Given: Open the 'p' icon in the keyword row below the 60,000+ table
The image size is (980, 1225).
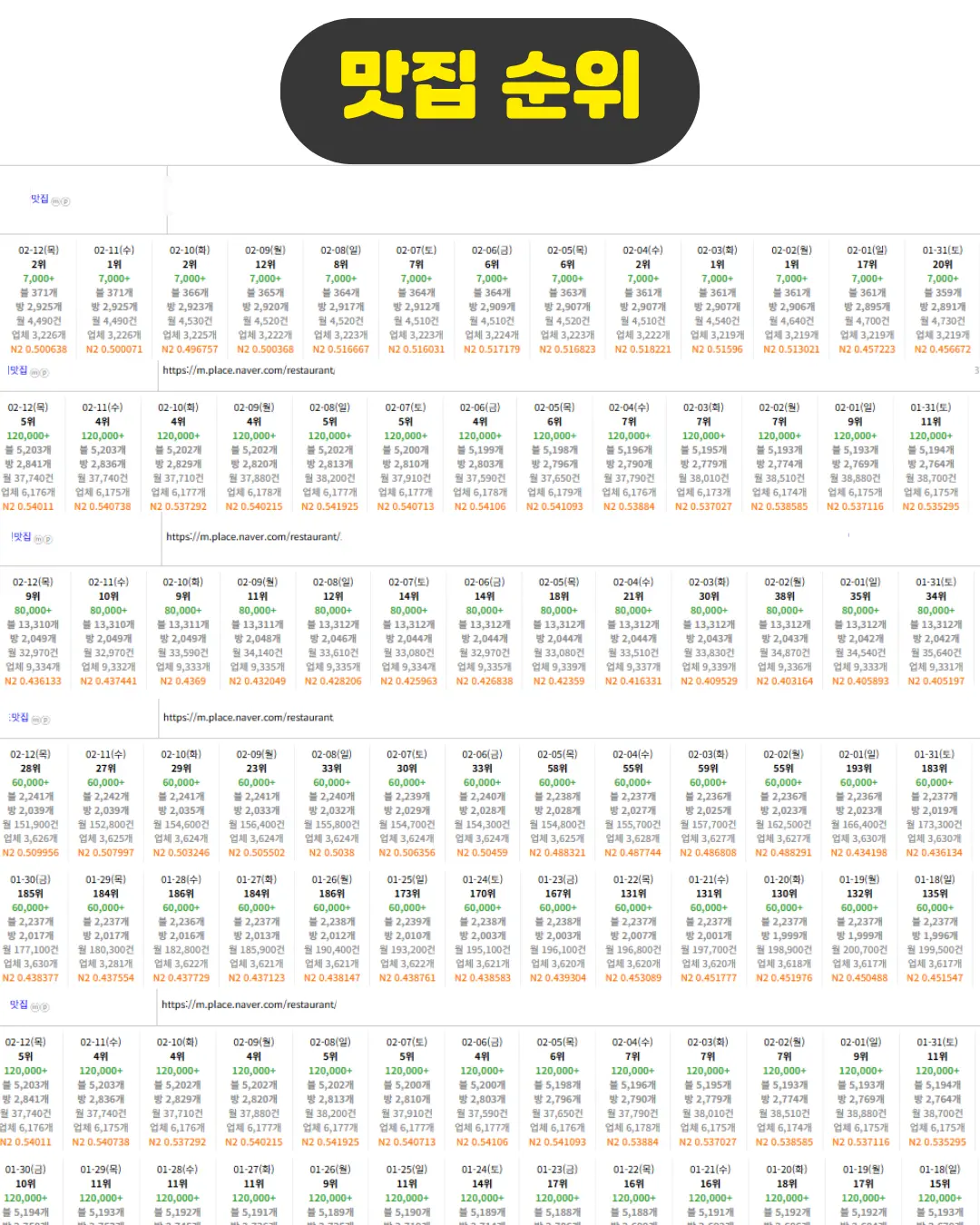Looking at the screenshot, I should pos(45,1007).
